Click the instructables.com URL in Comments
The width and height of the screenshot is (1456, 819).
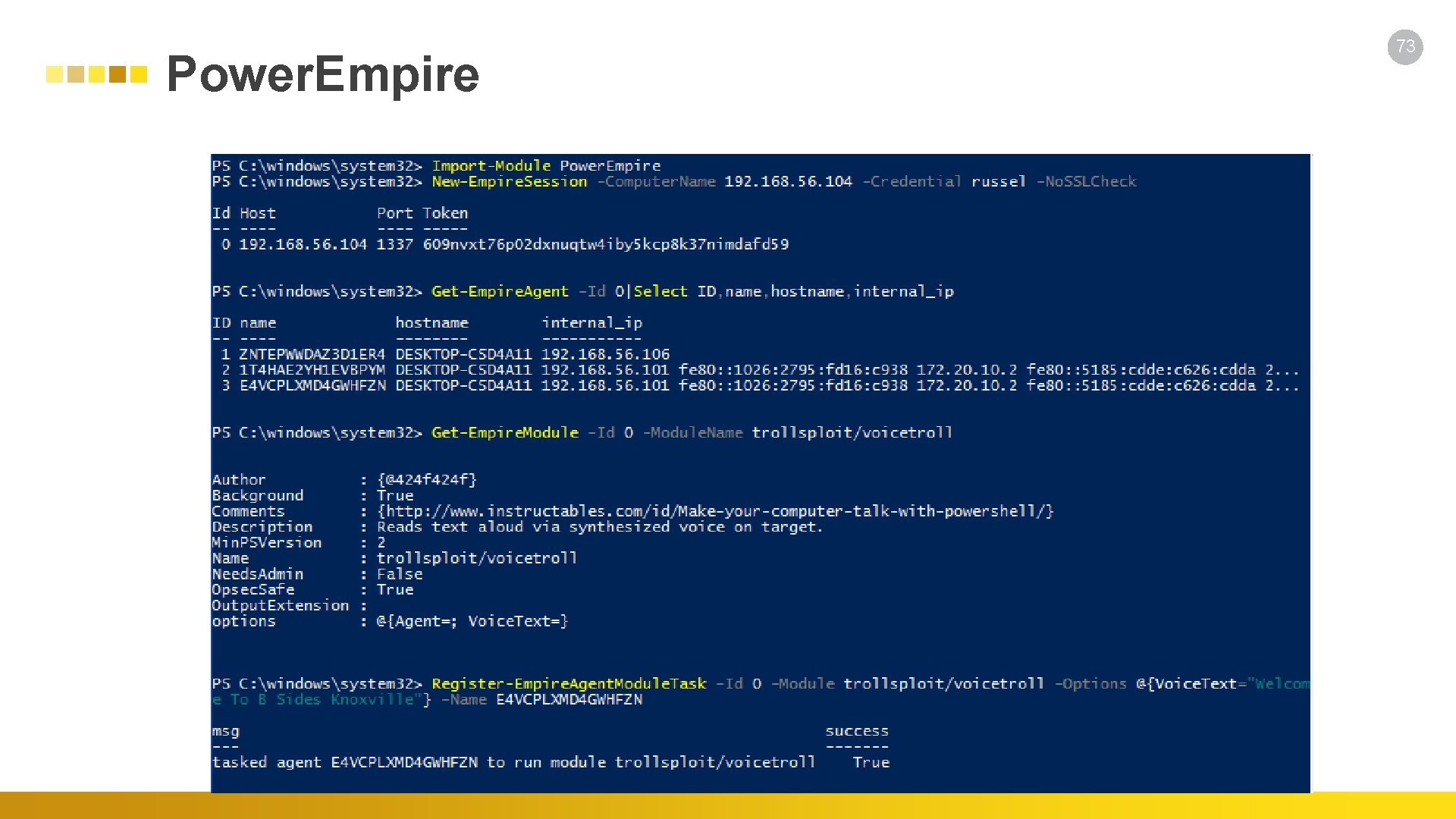tap(714, 511)
